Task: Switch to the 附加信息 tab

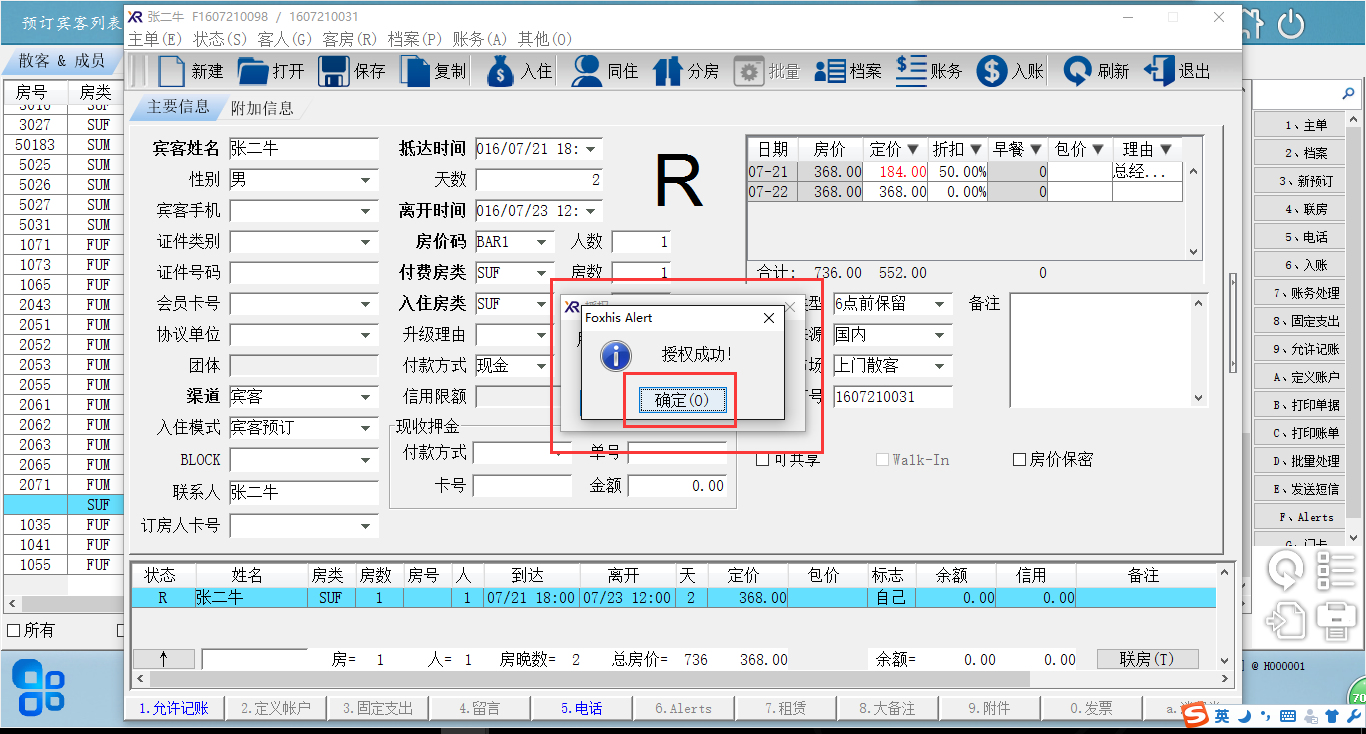Action: (262, 108)
